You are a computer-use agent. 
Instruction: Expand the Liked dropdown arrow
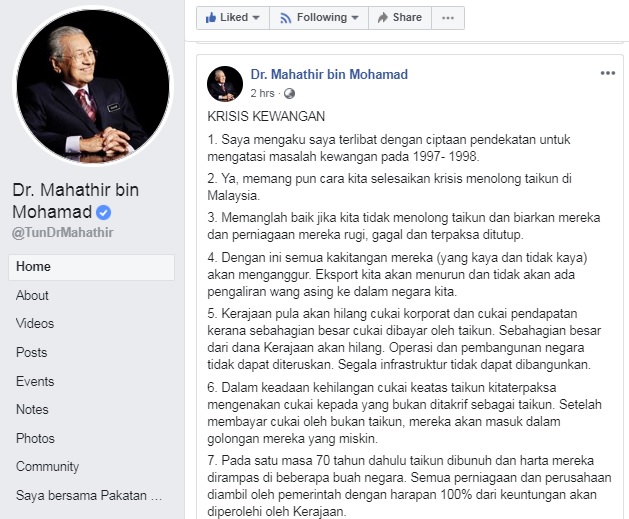tap(256, 18)
